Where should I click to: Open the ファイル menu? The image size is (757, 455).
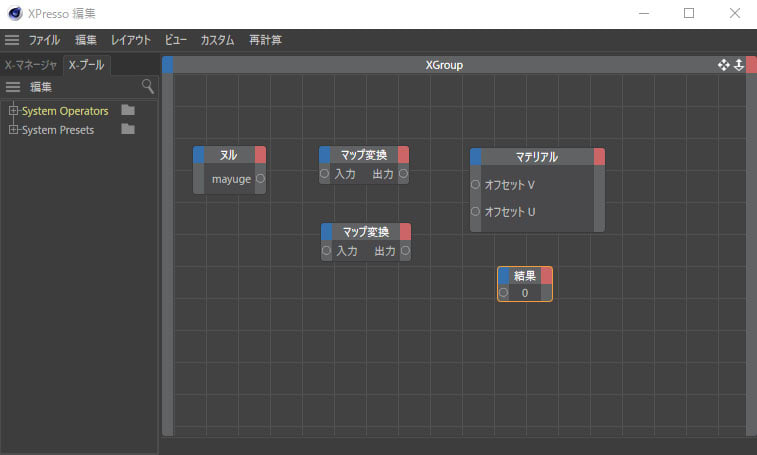(44, 40)
